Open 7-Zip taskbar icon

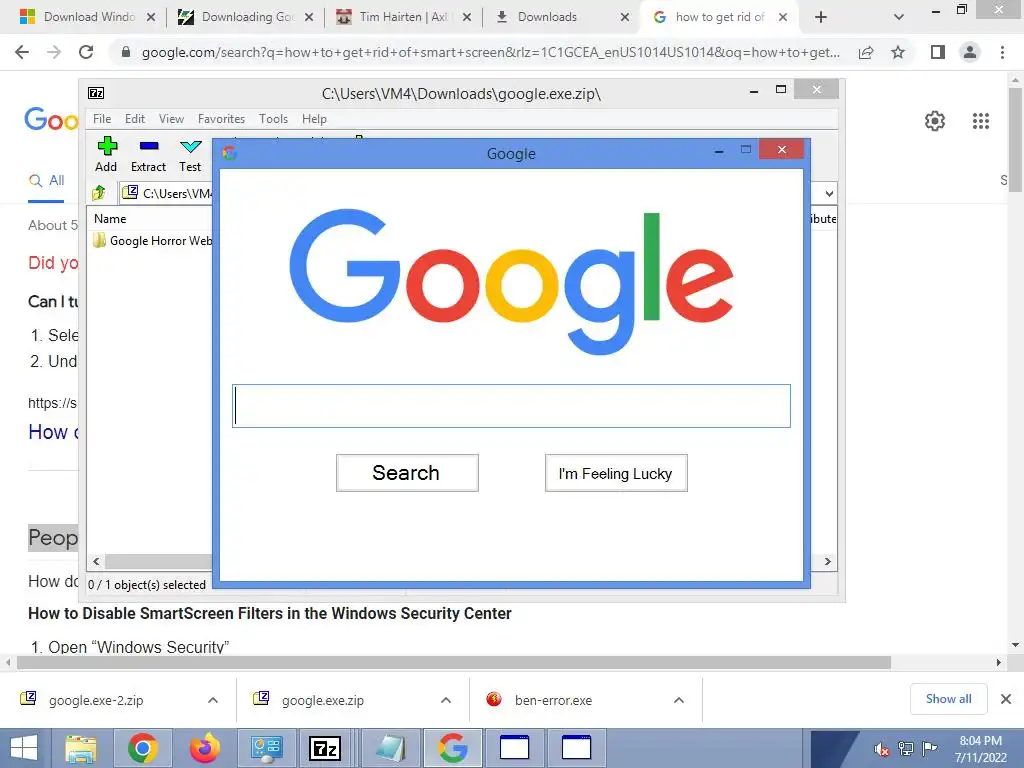[x=325, y=748]
